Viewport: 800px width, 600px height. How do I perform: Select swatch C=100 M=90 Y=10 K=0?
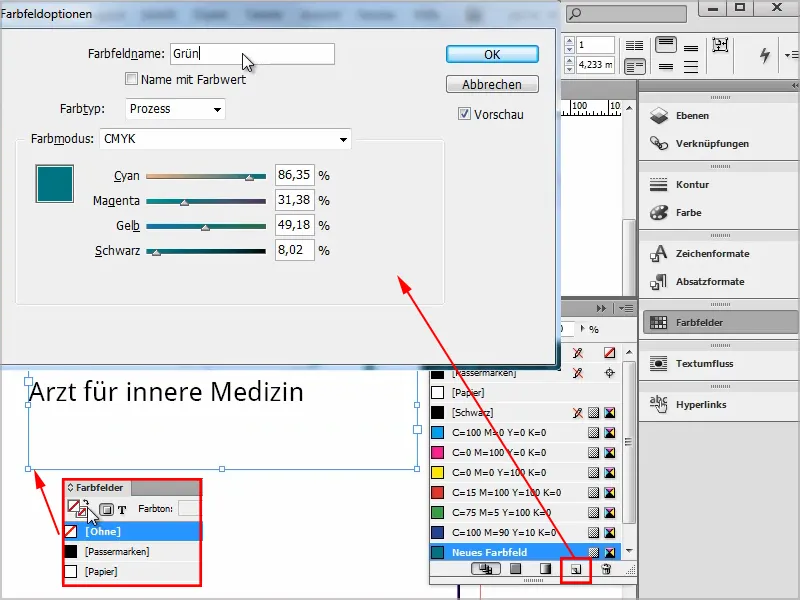[x=526, y=532]
